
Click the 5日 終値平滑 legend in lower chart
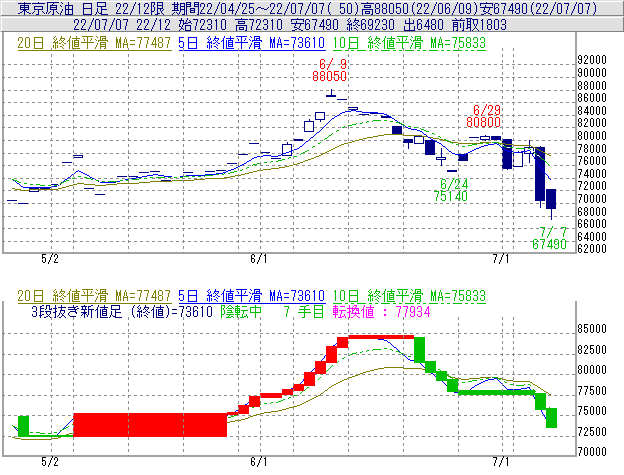point(252,296)
